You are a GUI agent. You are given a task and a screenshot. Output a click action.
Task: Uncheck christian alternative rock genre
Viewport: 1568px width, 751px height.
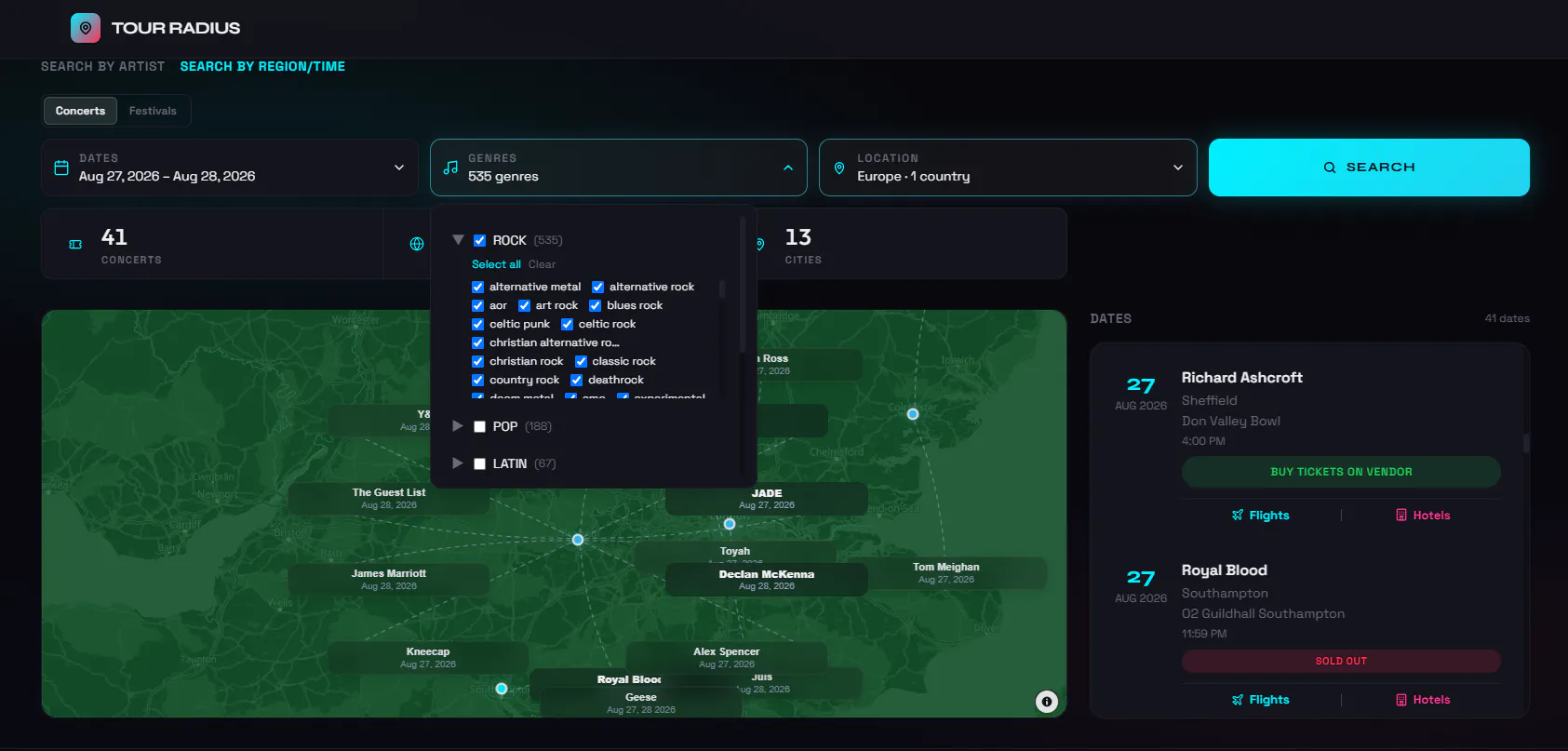click(x=477, y=342)
